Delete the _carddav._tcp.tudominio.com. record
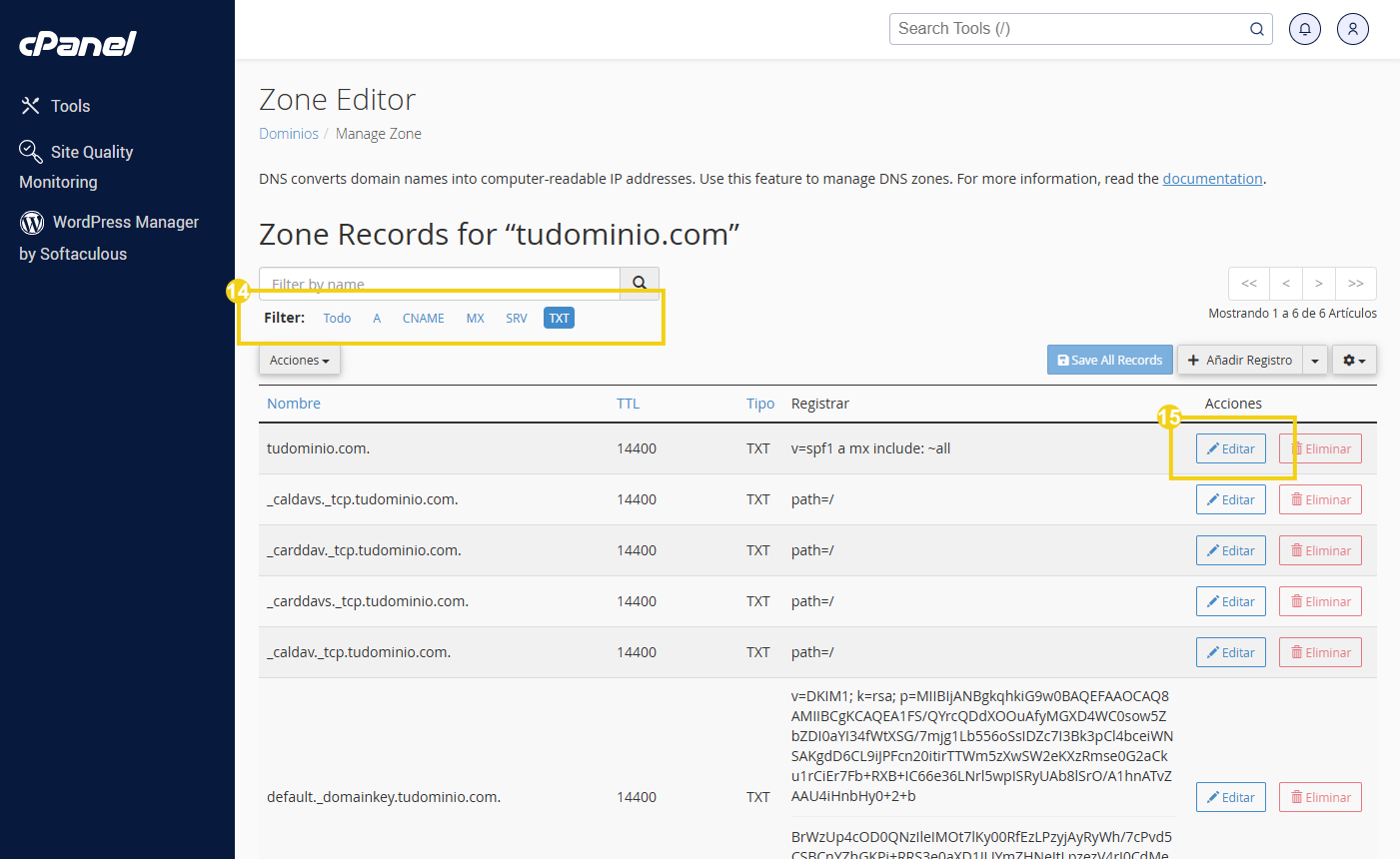Viewport: 1400px width, 859px height. pyautogui.click(x=1320, y=550)
